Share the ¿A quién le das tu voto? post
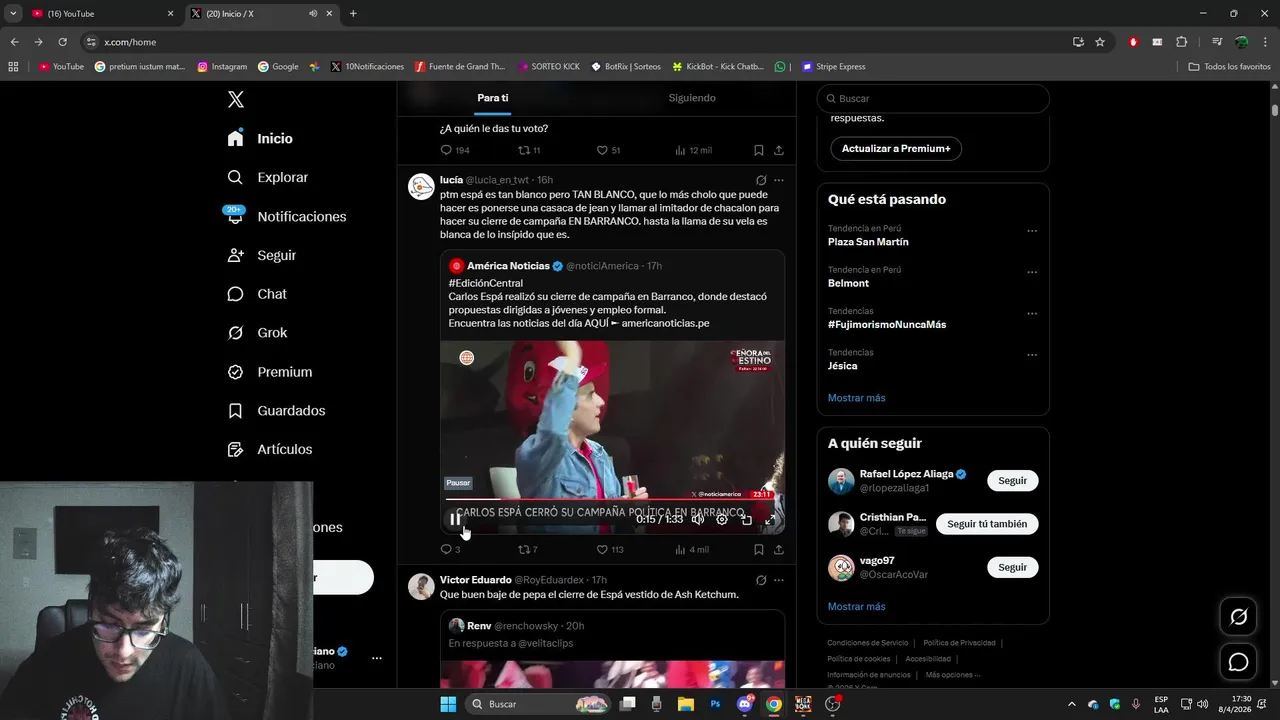This screenshot has height=720, width=1280. (779, 150)
